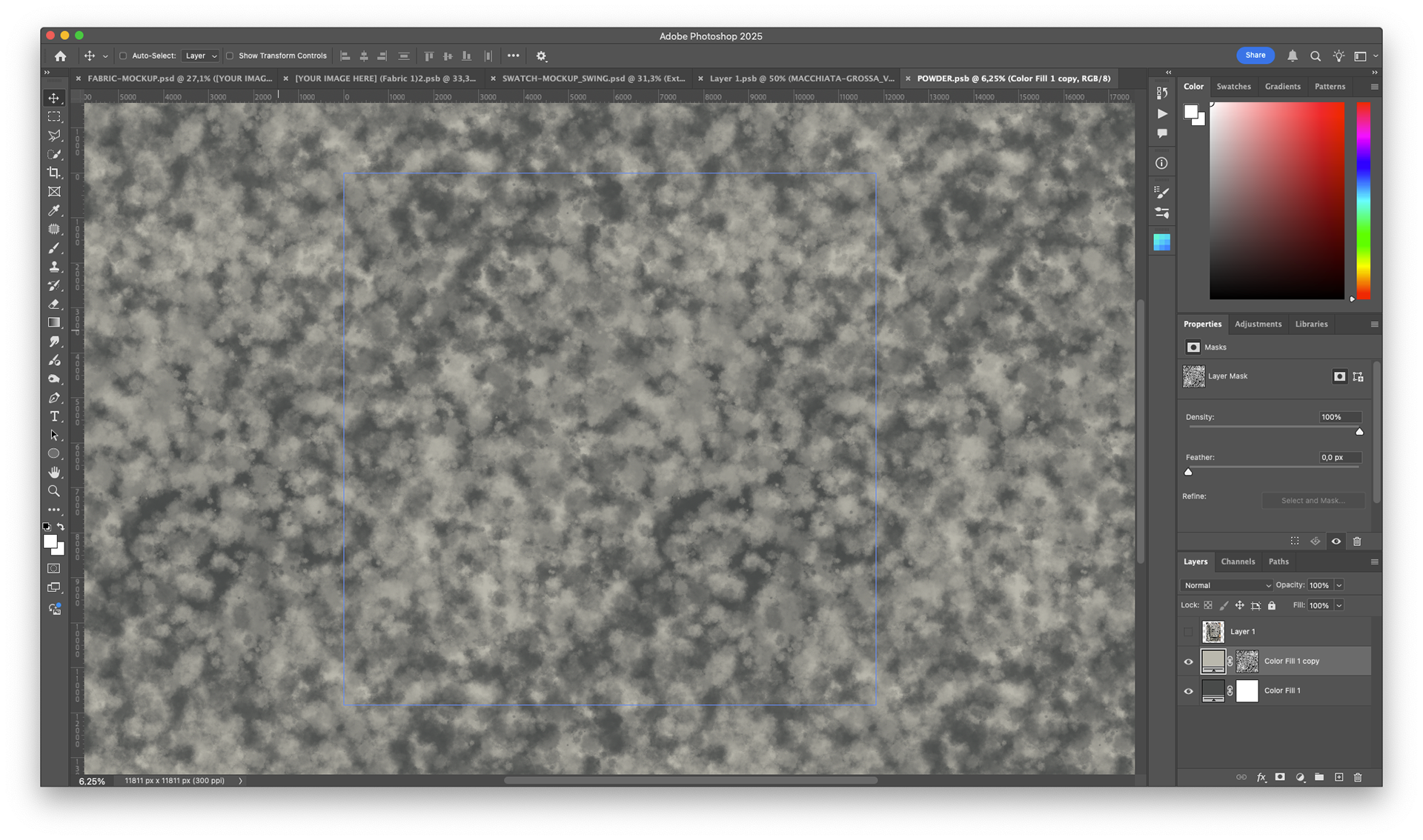Add a layer style via fx icon
Viewport: 1423px width, 840px height.
[x=1261, y=777]
